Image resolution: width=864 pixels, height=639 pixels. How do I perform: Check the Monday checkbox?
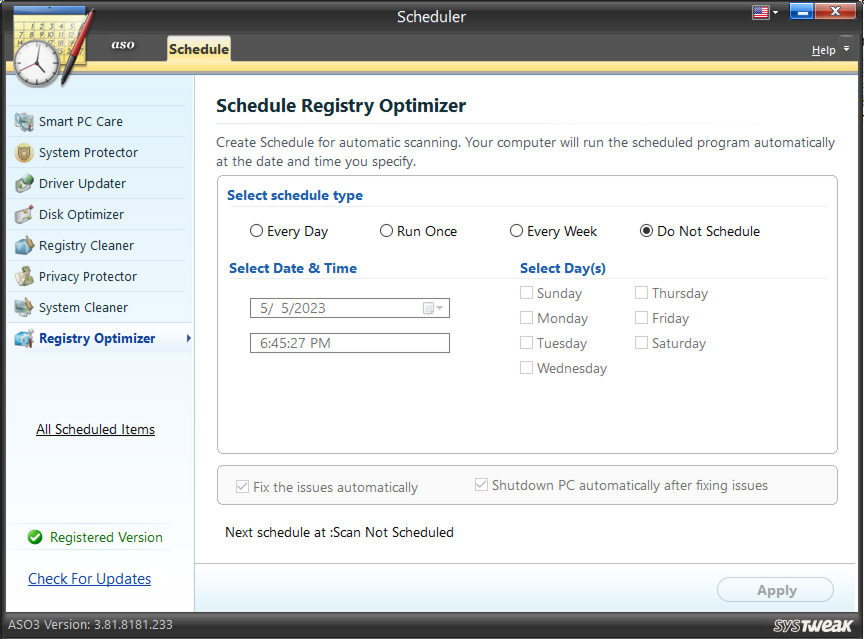(526, 318)
